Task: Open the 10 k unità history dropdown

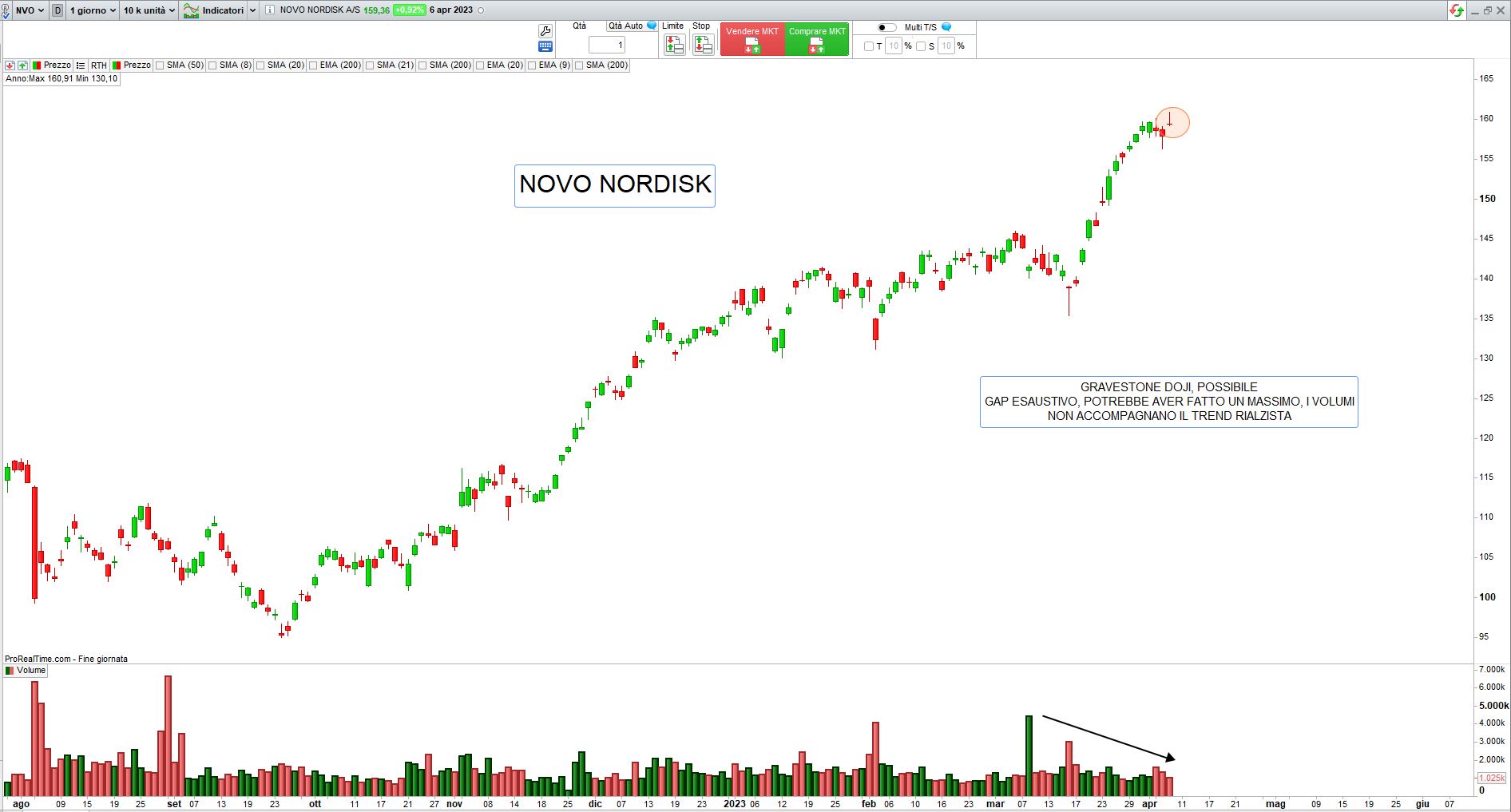Action: pos(149,10)
